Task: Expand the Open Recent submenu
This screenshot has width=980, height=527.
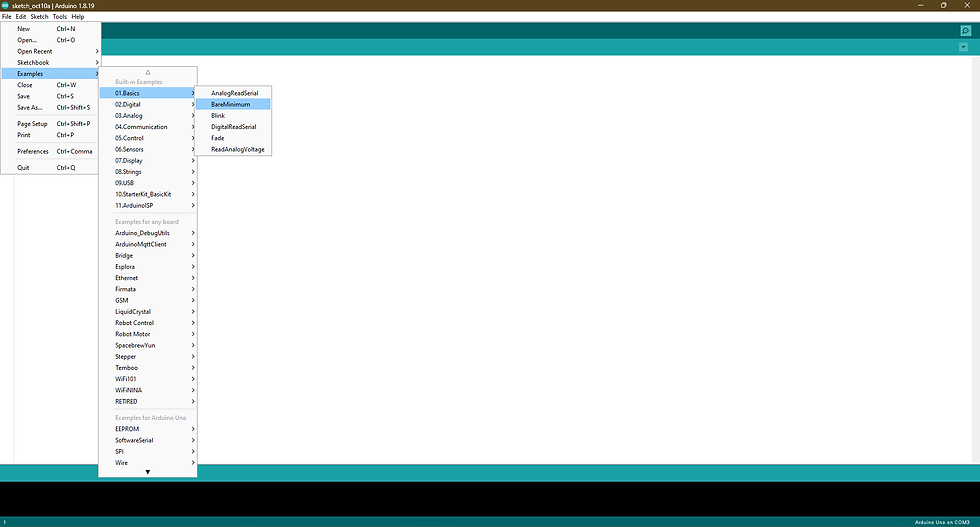Action: pyautogui.click(x=50, y=51)
